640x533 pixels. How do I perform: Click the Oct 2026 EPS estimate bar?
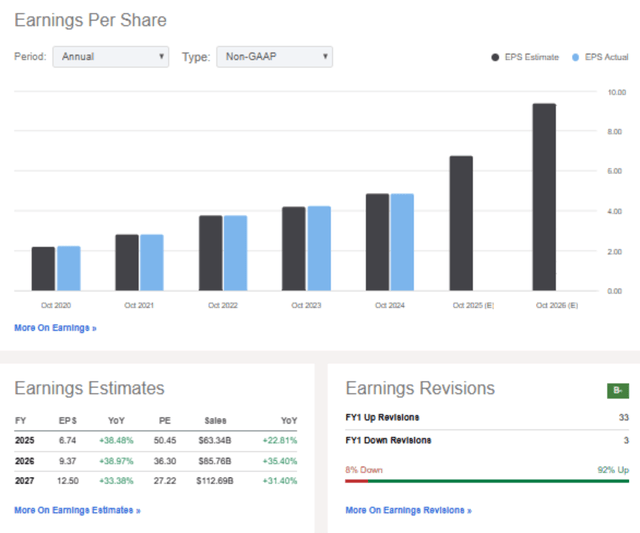pyautogui.click(x=544, y=197)
